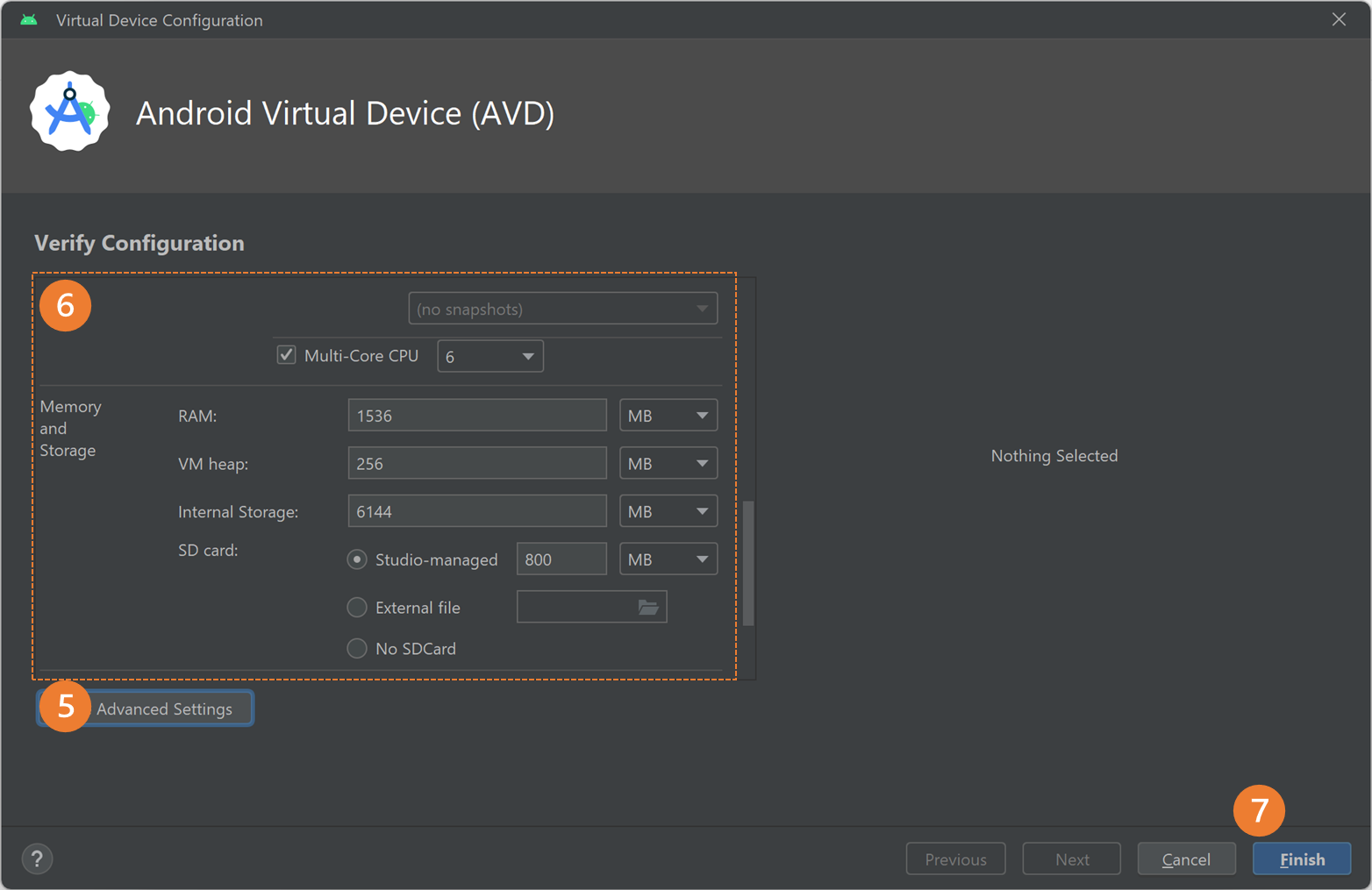The image size is (1372, 890).
Task: Click the Internal Storage: label
Action: (238, 512)
